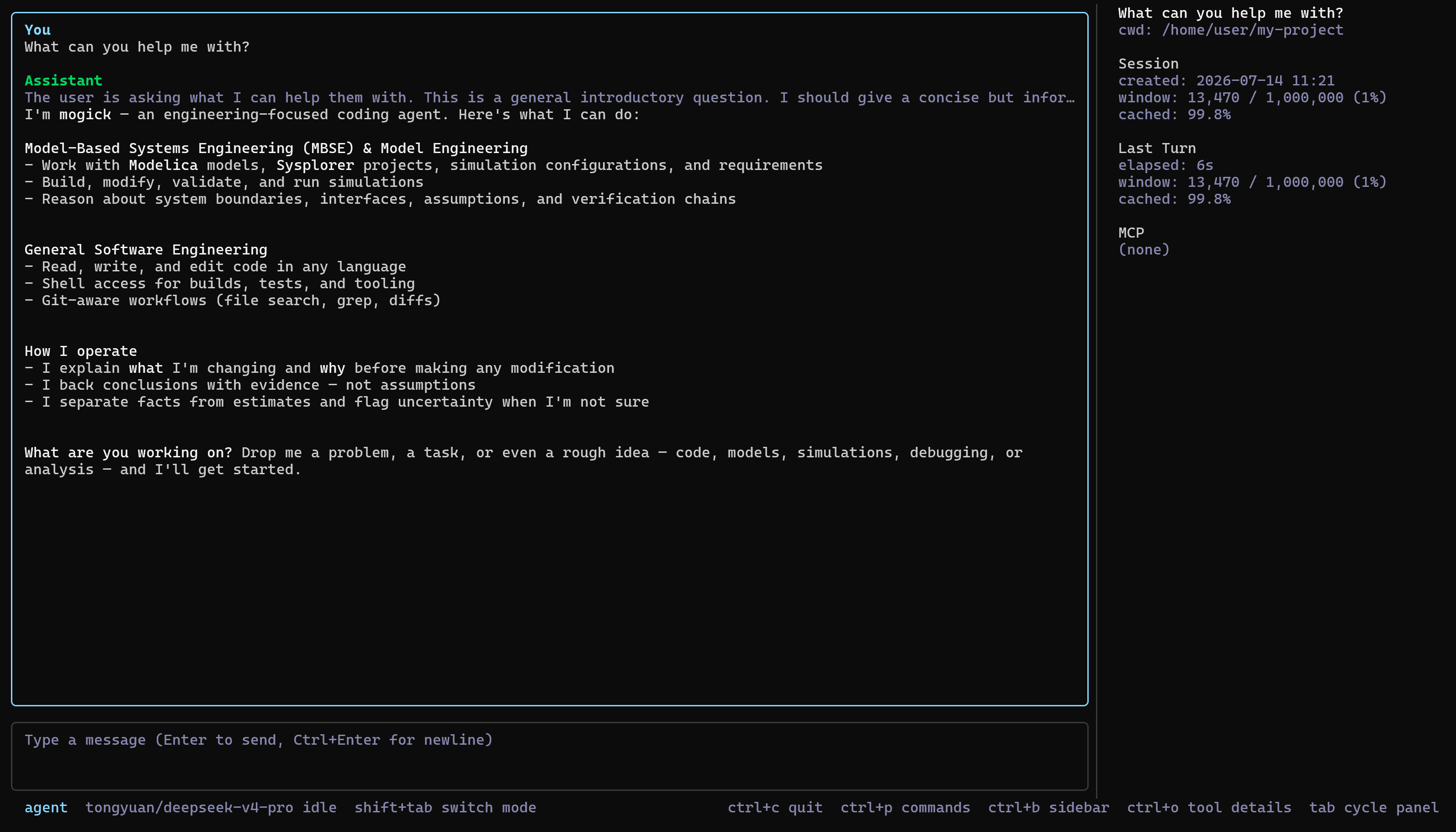Click 'Build, modify, validate, and run simulations' bullet
The height and width of the screenshot is (832, 1456).
coord(224,182)
